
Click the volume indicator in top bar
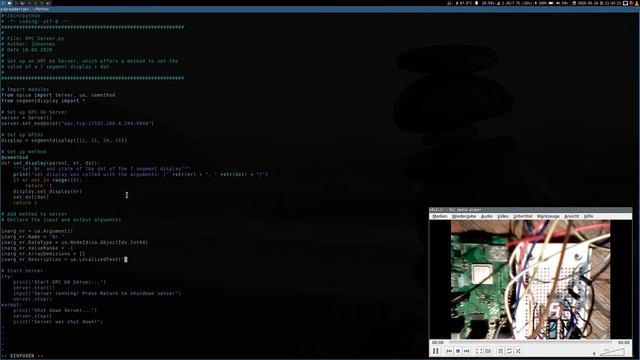pos(563,3)
